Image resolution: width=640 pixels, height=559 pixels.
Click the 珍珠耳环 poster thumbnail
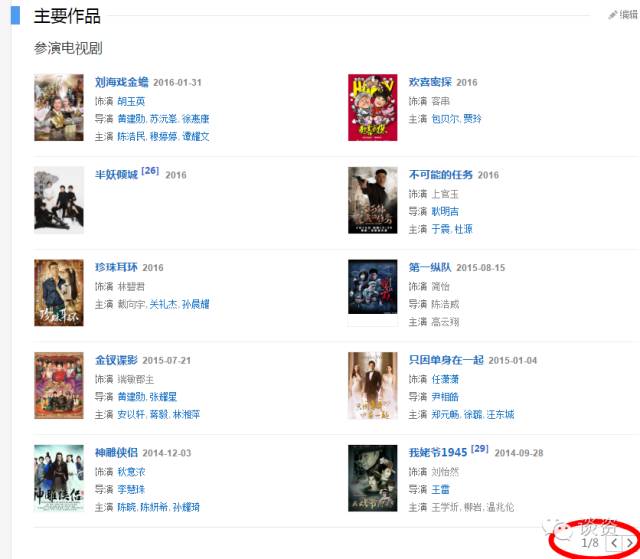click(x=59, y=293)
